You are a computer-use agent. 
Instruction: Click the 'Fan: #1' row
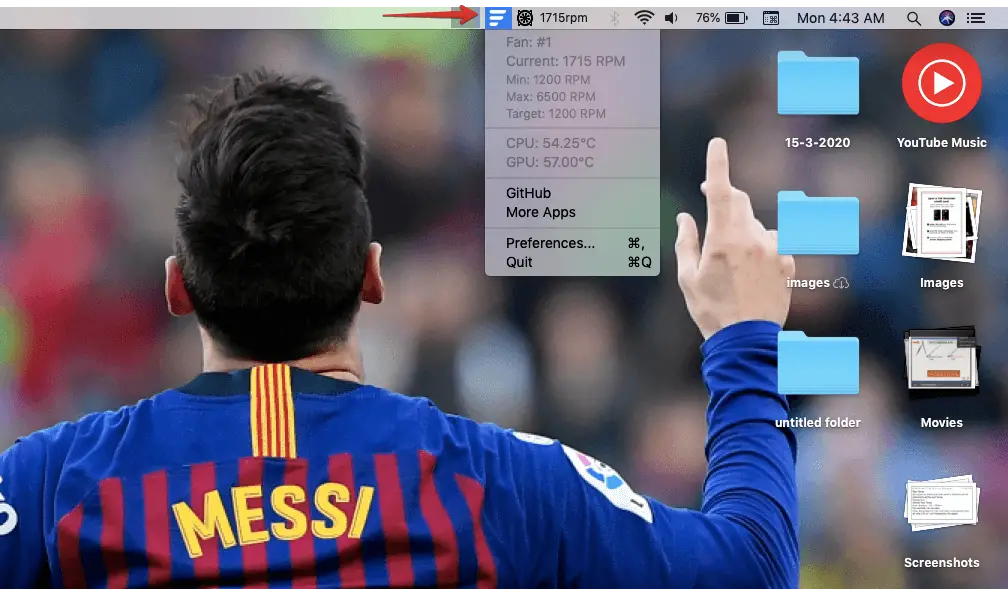coord(572,42)
